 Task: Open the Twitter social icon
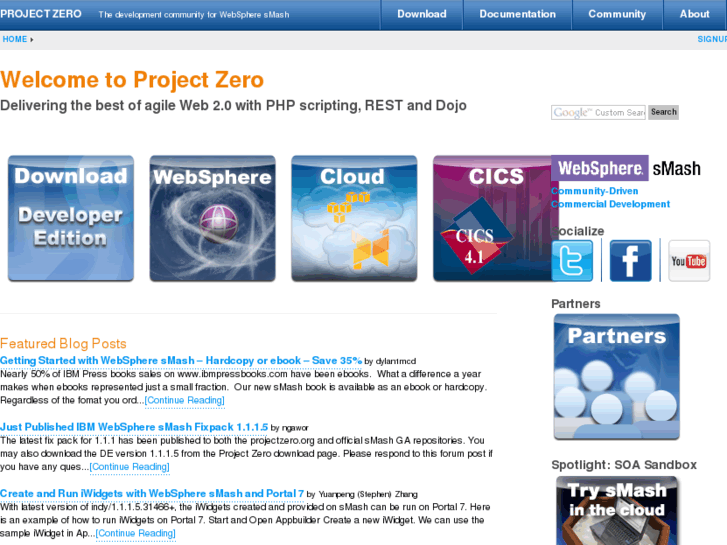tap(572, 261)
